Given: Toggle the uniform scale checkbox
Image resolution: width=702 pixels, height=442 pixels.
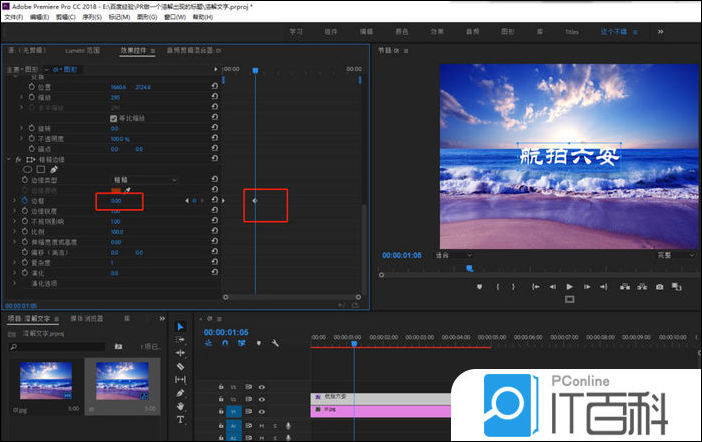Looking at the screenshot, I should 114,118.
